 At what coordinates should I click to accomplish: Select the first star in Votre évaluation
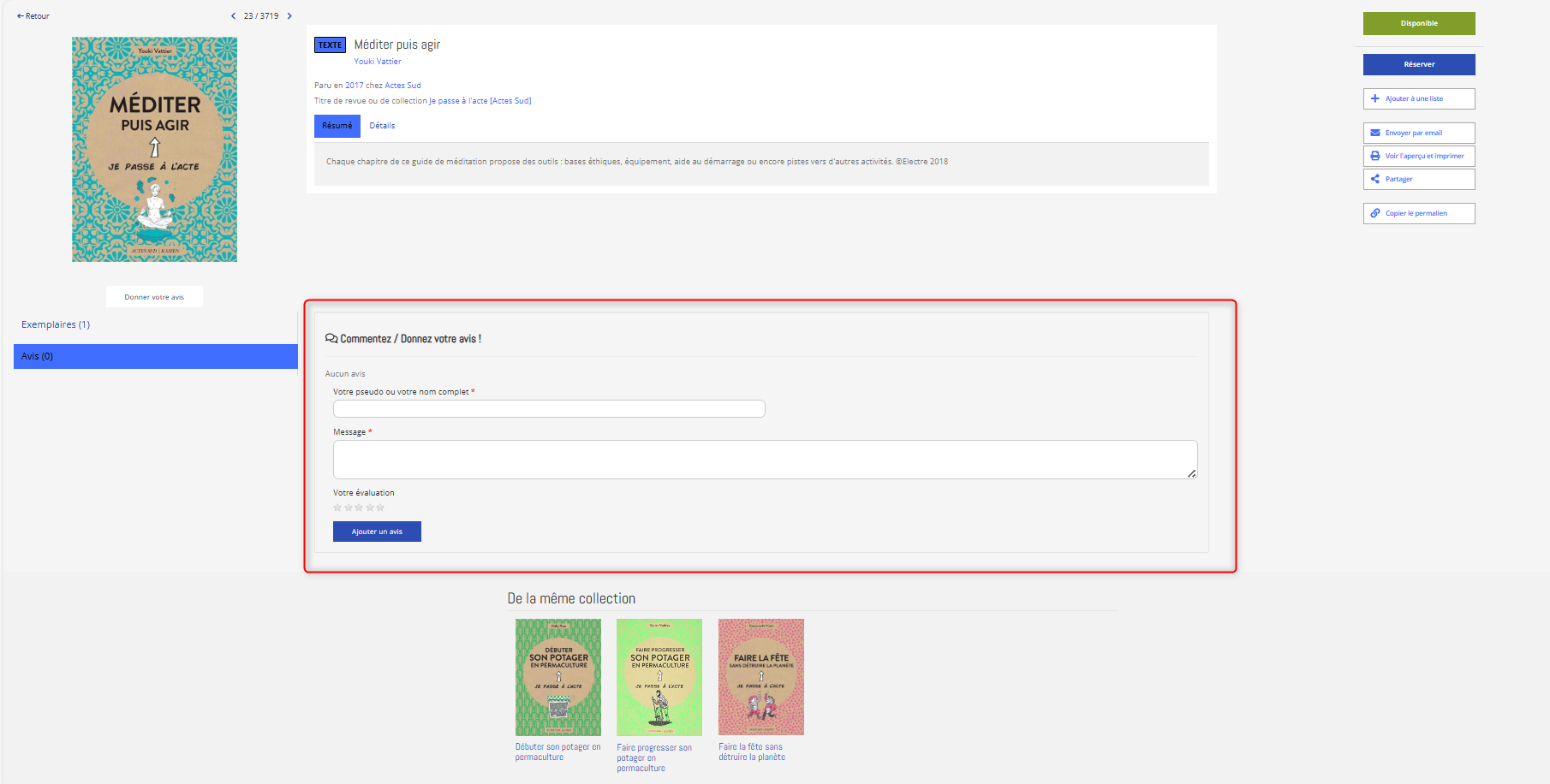(337, 508)
